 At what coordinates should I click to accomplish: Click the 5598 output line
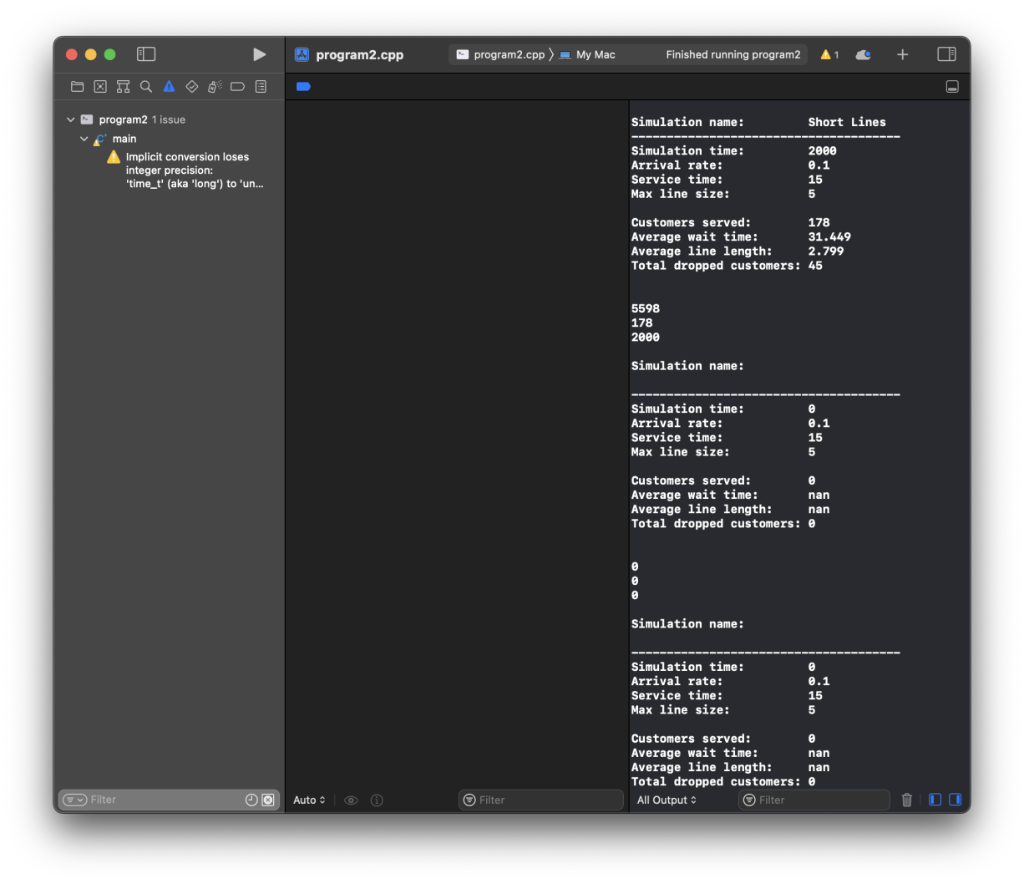(645, 309)
